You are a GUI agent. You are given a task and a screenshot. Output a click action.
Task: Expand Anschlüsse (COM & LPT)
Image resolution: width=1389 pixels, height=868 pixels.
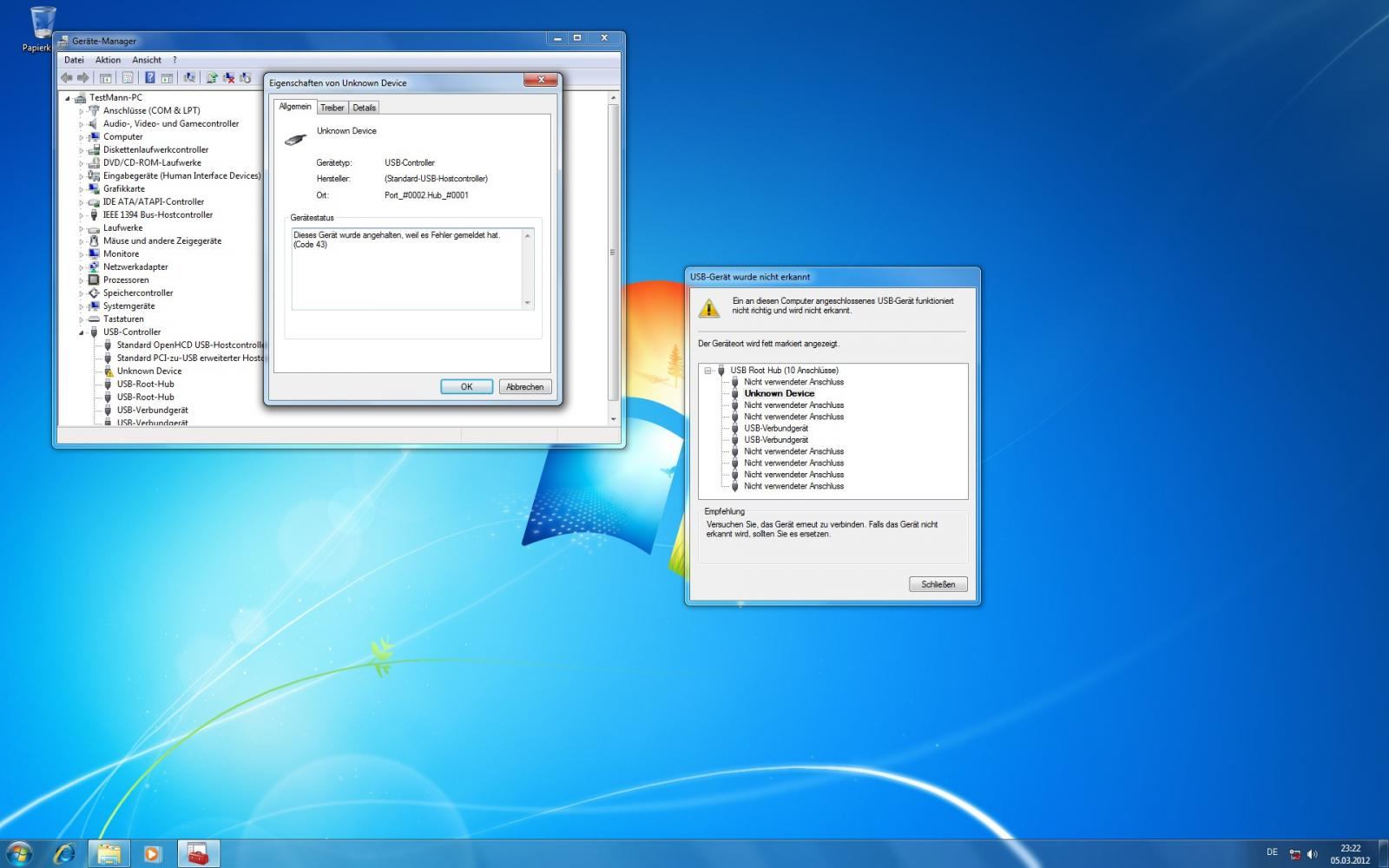pos(82,111)
